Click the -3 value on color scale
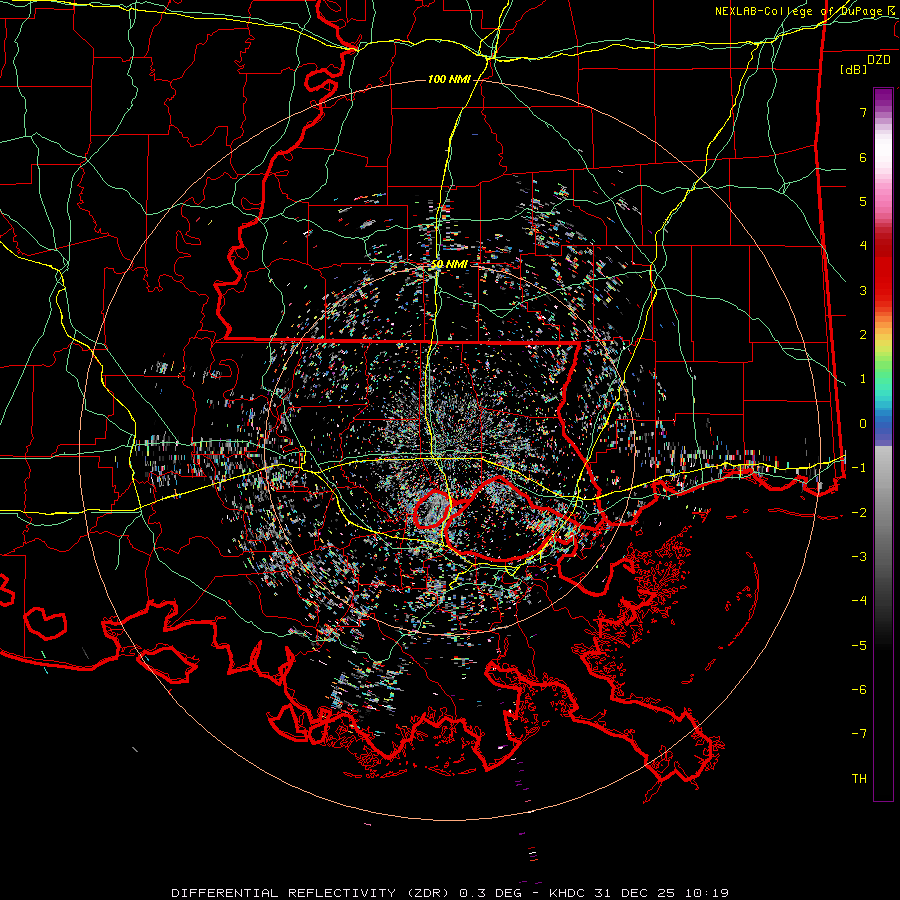Image resolution: width=900 pixels, height=900 pixels. pos(859,557)
